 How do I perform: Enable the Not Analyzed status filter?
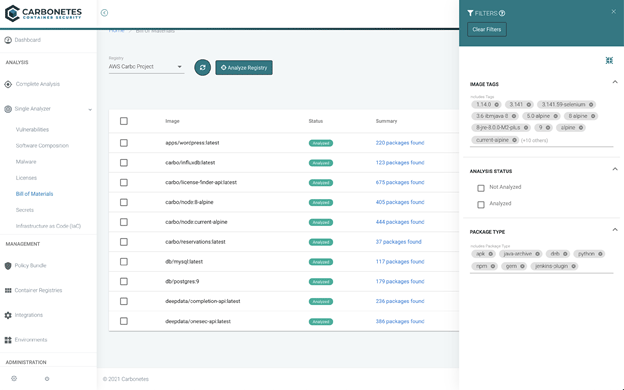tap(481, 188)
